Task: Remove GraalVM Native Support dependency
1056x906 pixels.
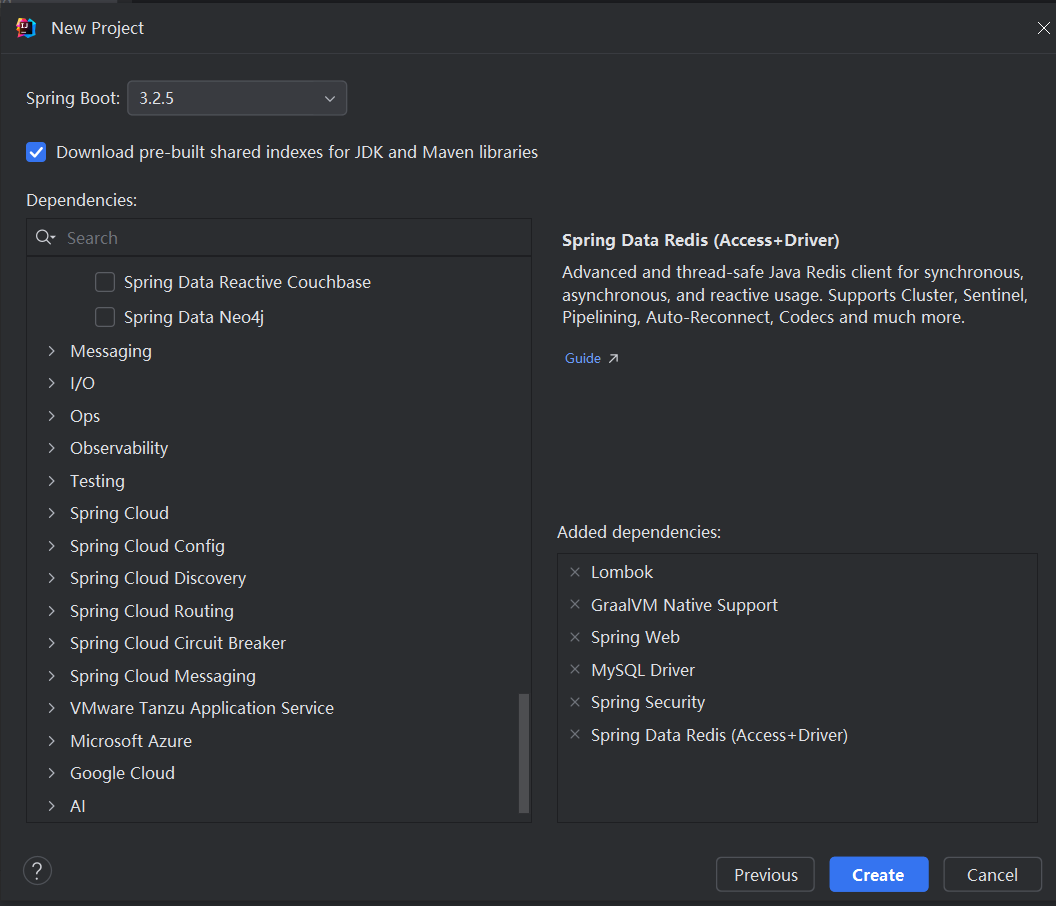Action: coord(574,604)
